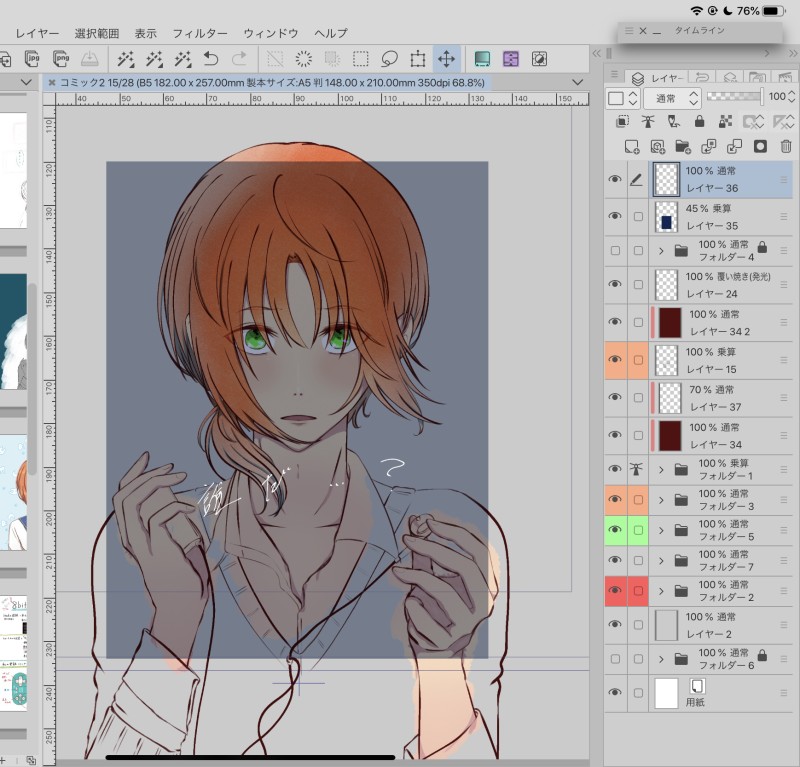Open the canvas tab list chevron
This screenshot has height=767, width=800.
578,82
